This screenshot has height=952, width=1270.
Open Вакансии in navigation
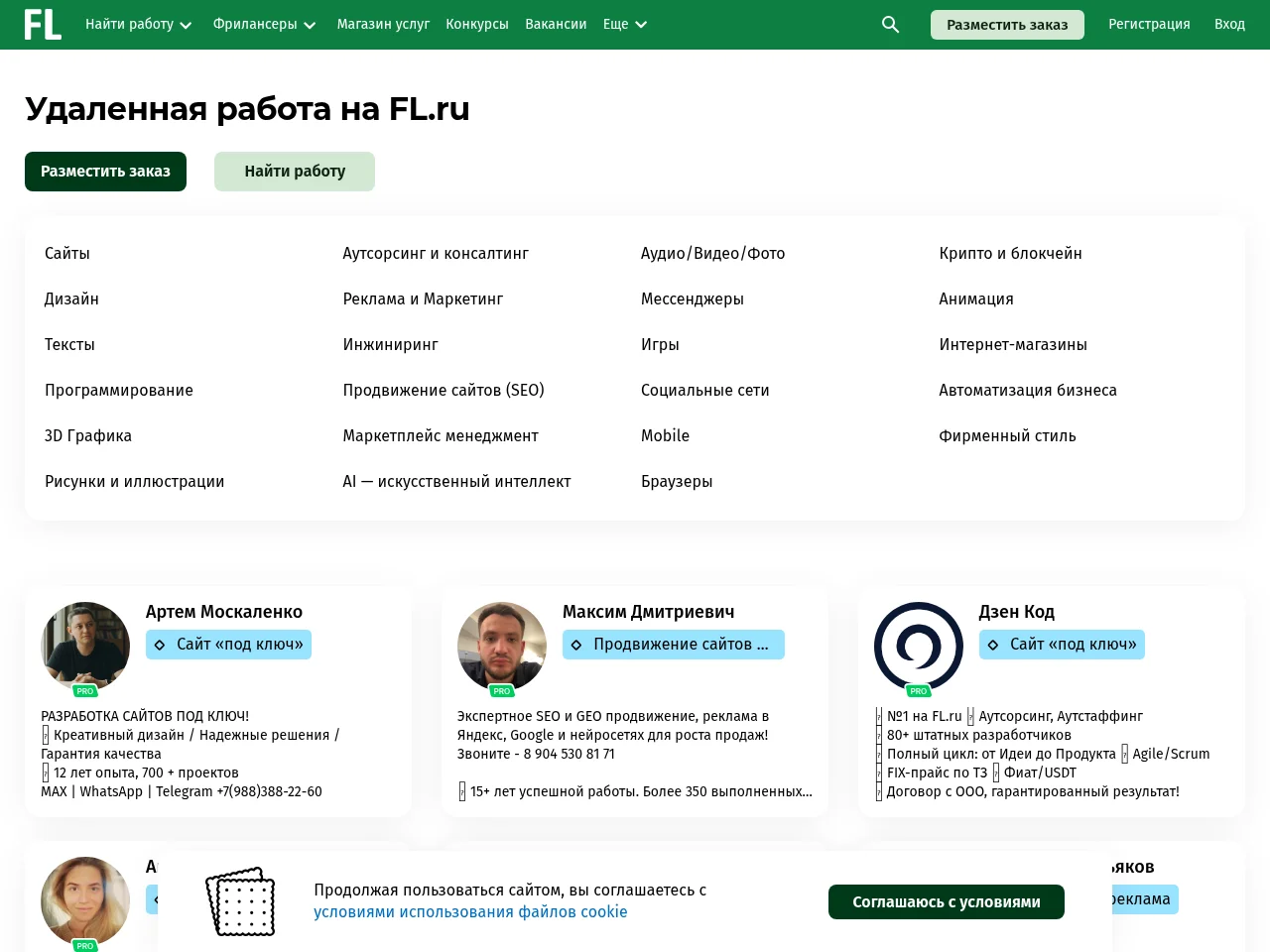click(556, 25)
